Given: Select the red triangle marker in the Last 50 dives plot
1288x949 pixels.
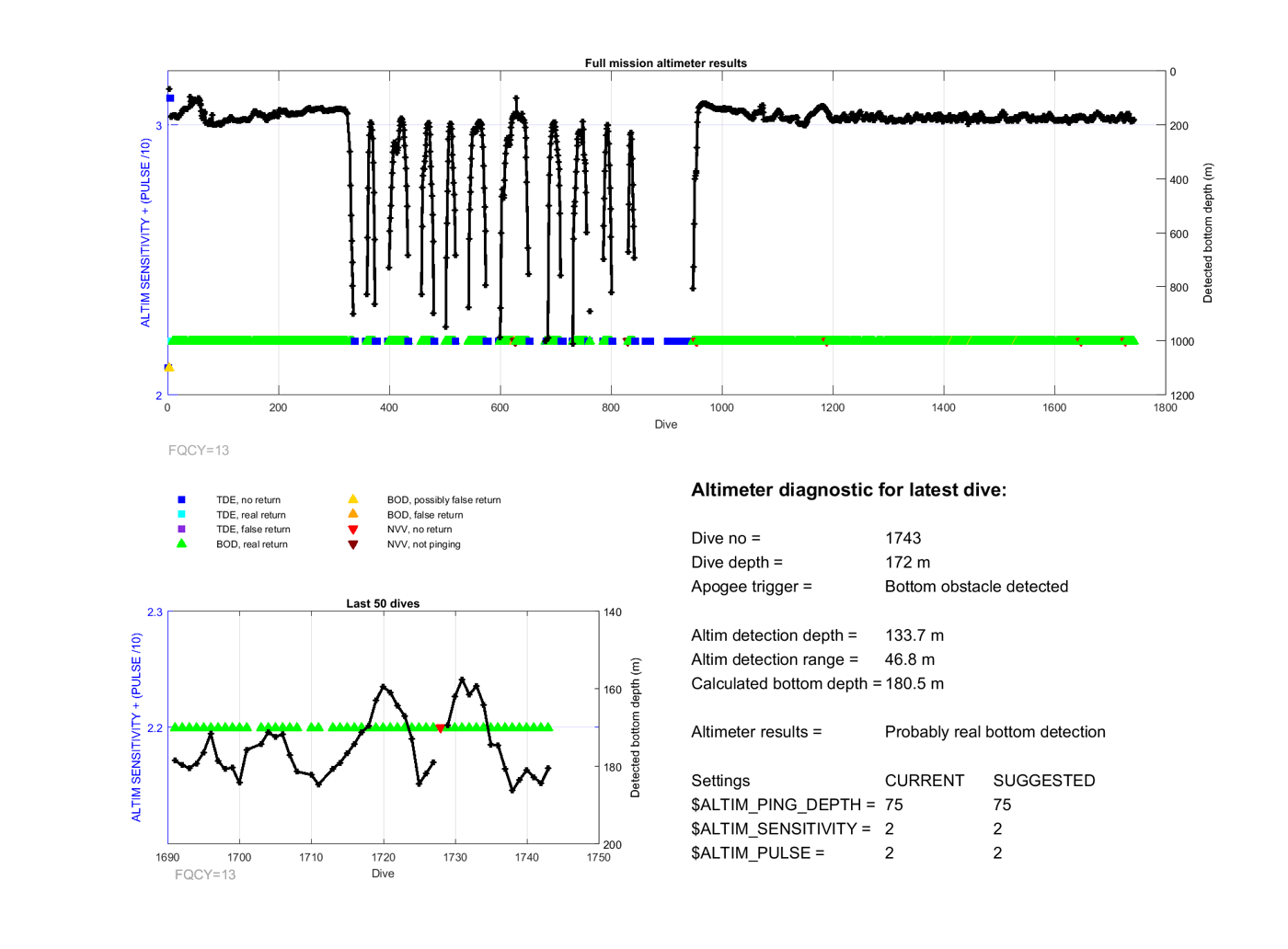Looking at the screenshot, I should coord(441,728).
